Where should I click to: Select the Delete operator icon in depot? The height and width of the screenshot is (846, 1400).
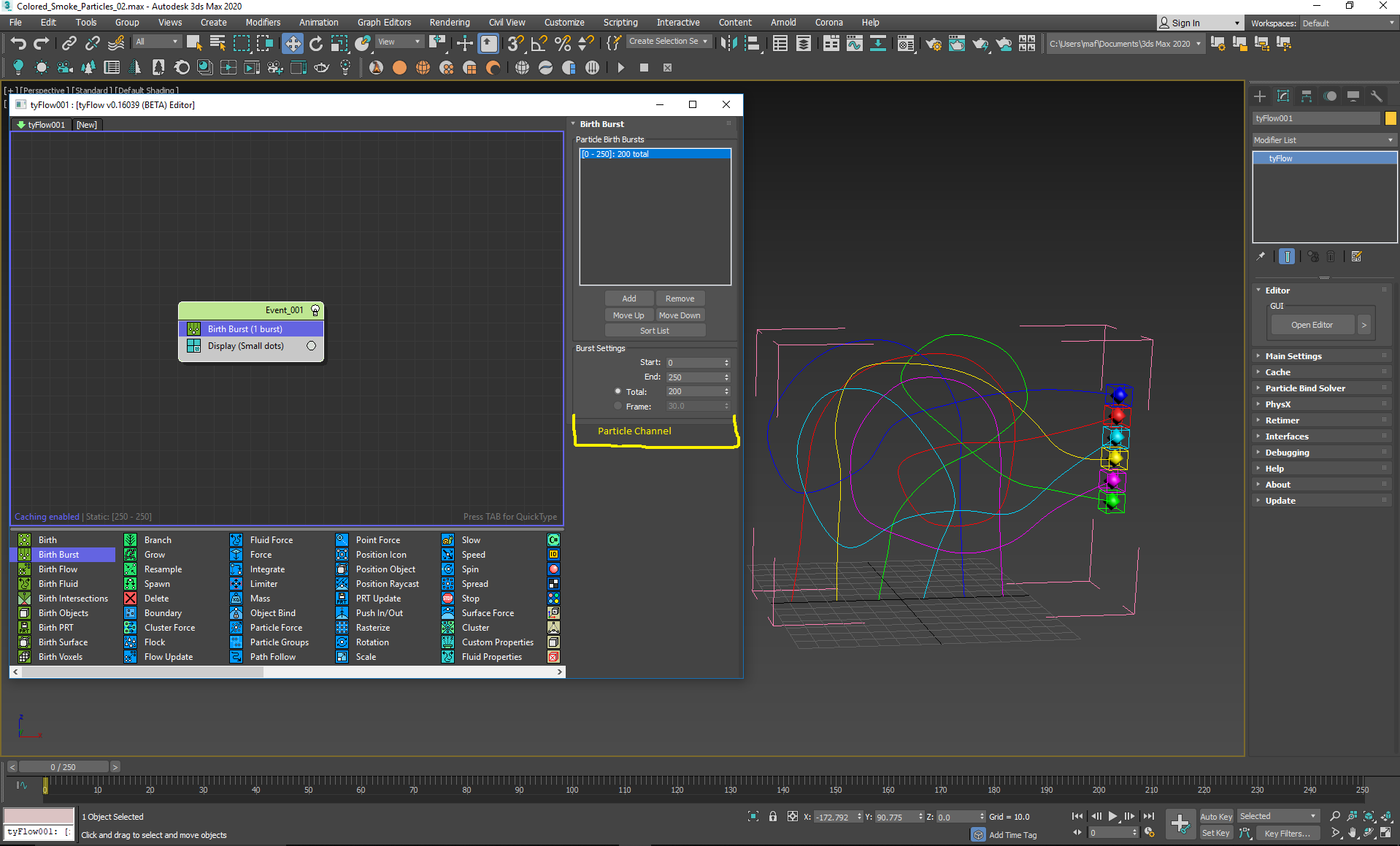(131, 599)
